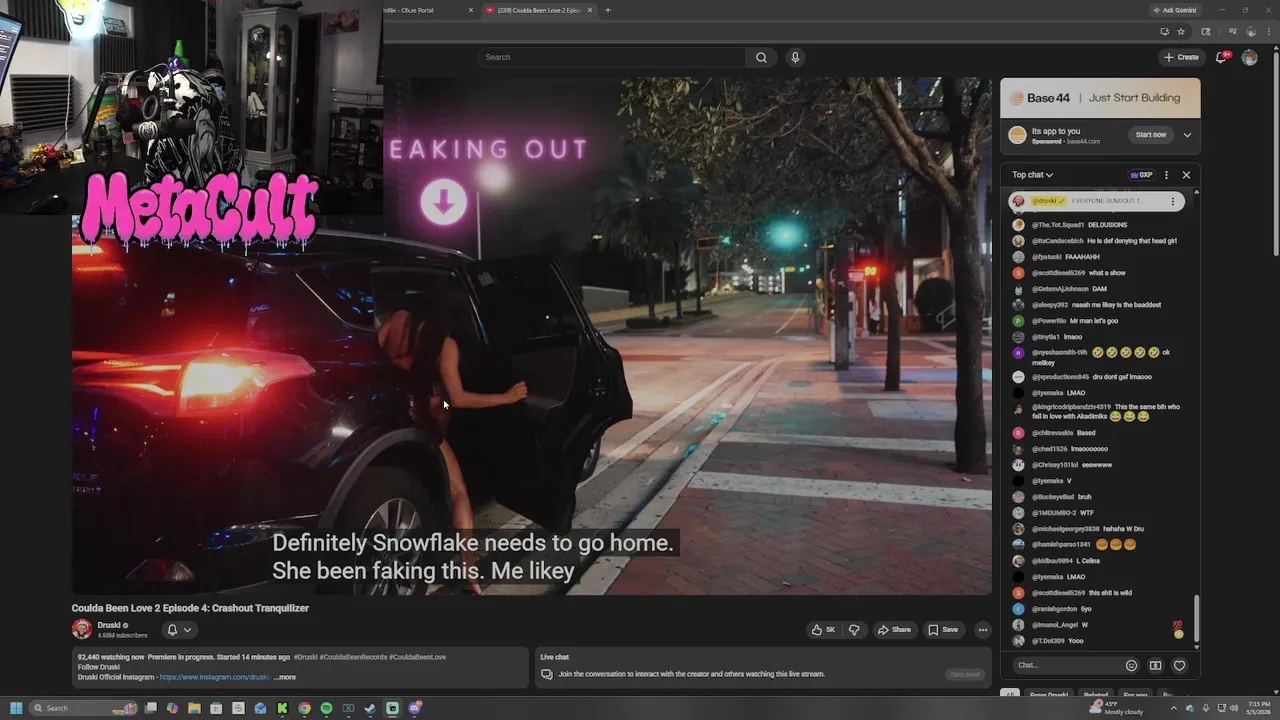This screenshot has width=1280, height=720.
Task: Click the Druski channel name
Action: (109, 625)
